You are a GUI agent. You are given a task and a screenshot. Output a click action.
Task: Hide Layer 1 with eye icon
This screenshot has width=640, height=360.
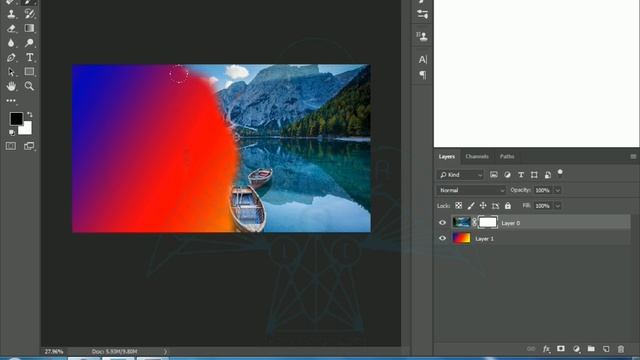pos(442,238)
